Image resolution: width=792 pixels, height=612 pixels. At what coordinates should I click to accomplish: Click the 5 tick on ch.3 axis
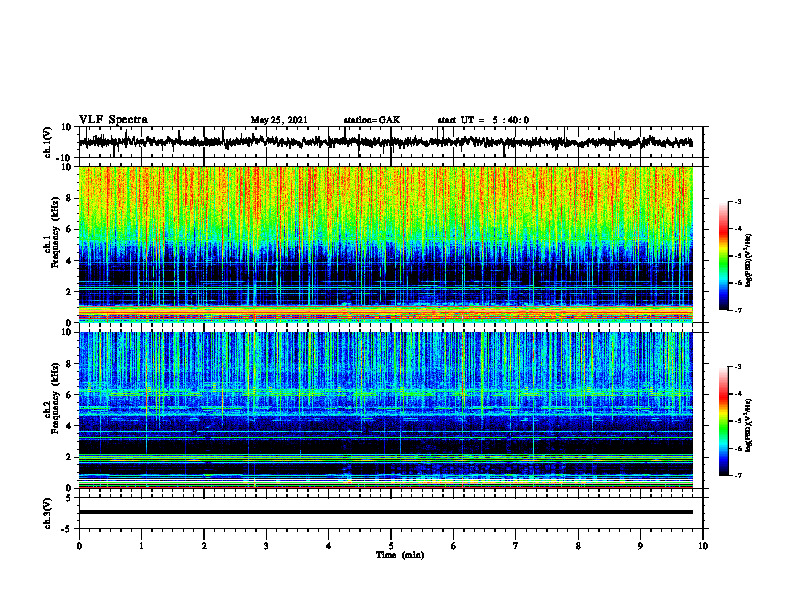coord(69,498)
